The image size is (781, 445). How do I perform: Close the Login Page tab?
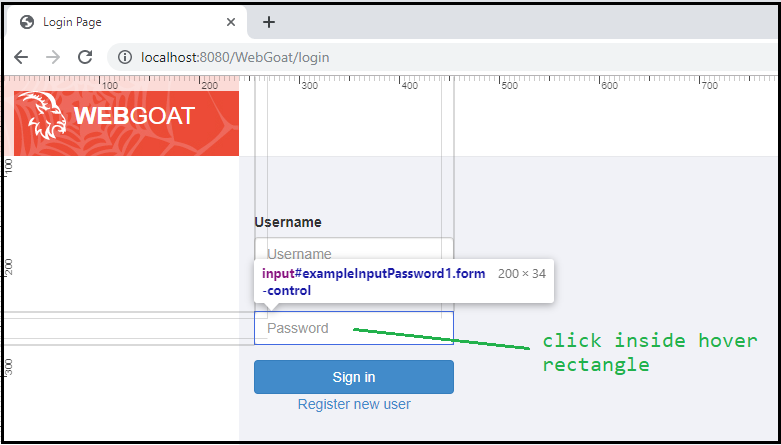point(231,22)
